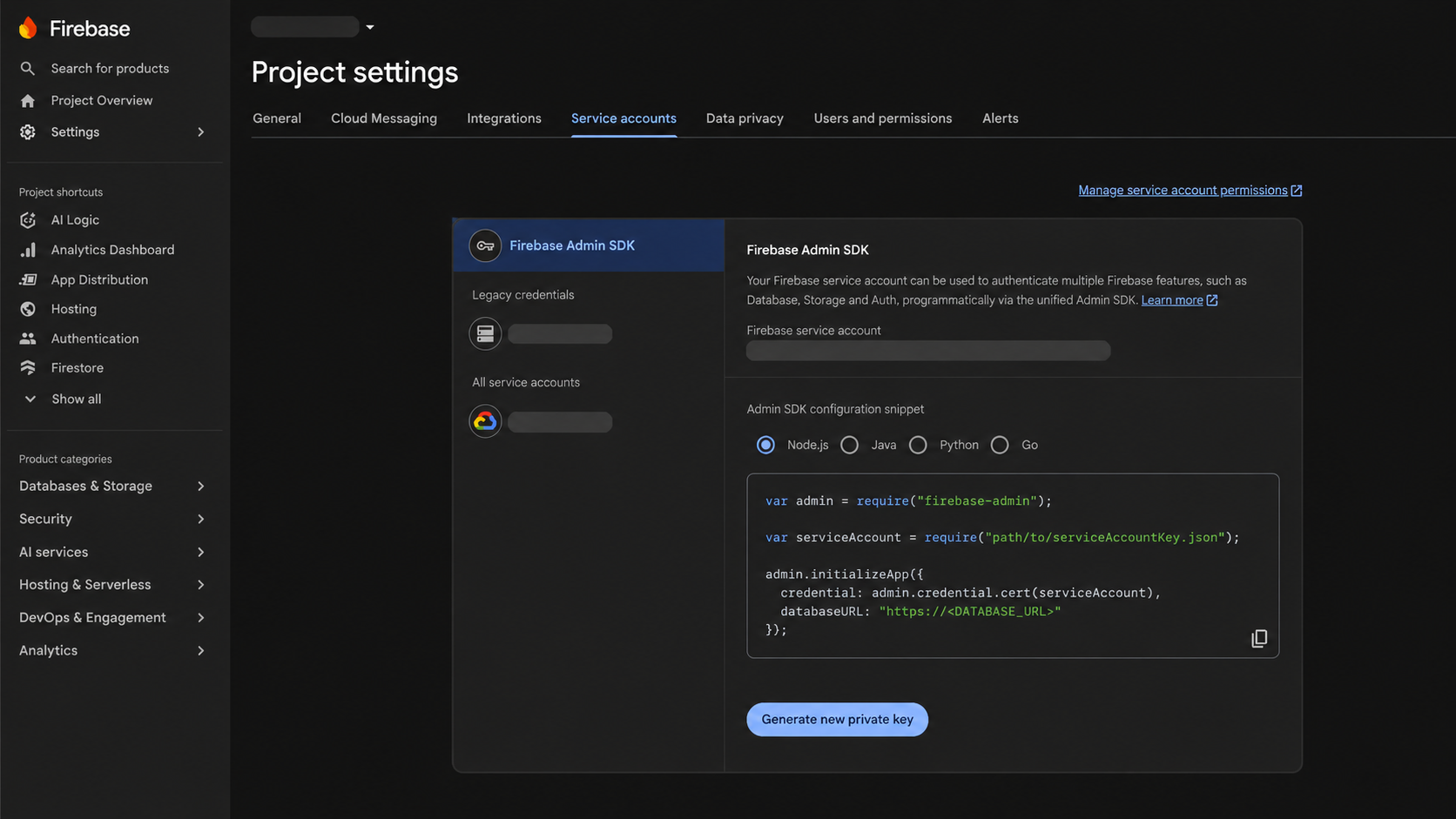This screenshot has width=1456, height=819.
Task: Open Hosting shortcut
Action: (x=74, y=309)
